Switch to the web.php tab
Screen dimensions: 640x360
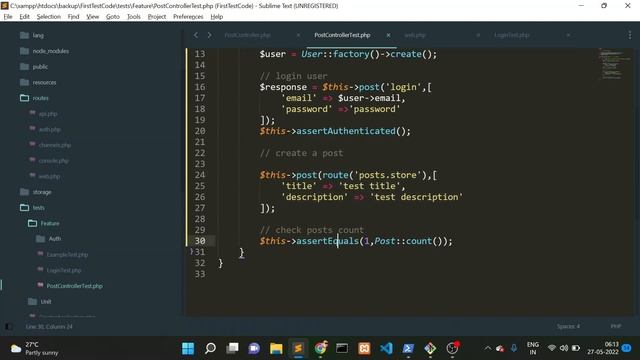415,35
